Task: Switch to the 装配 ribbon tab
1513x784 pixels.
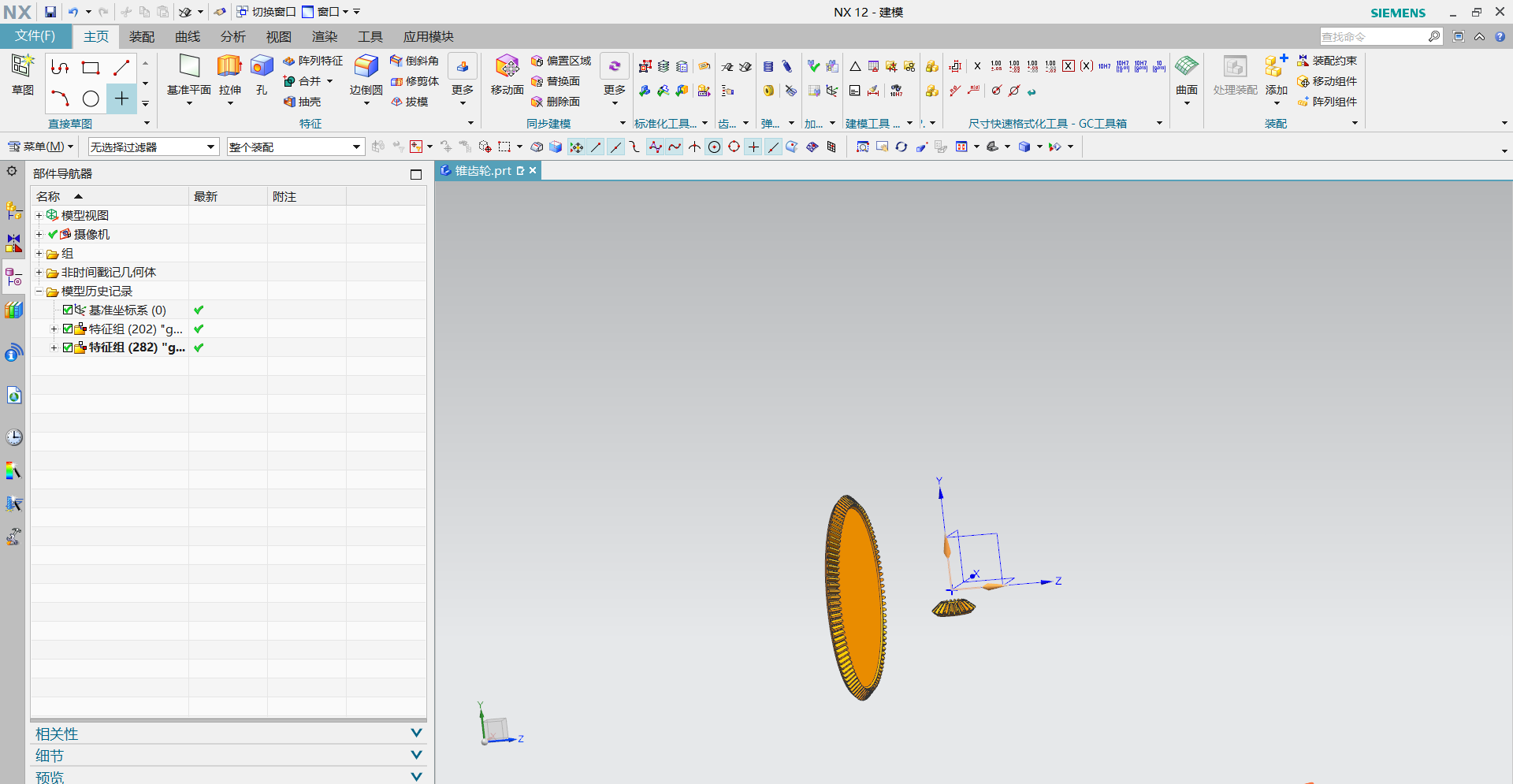Action: pyautogui.click(x=142, y=36)
